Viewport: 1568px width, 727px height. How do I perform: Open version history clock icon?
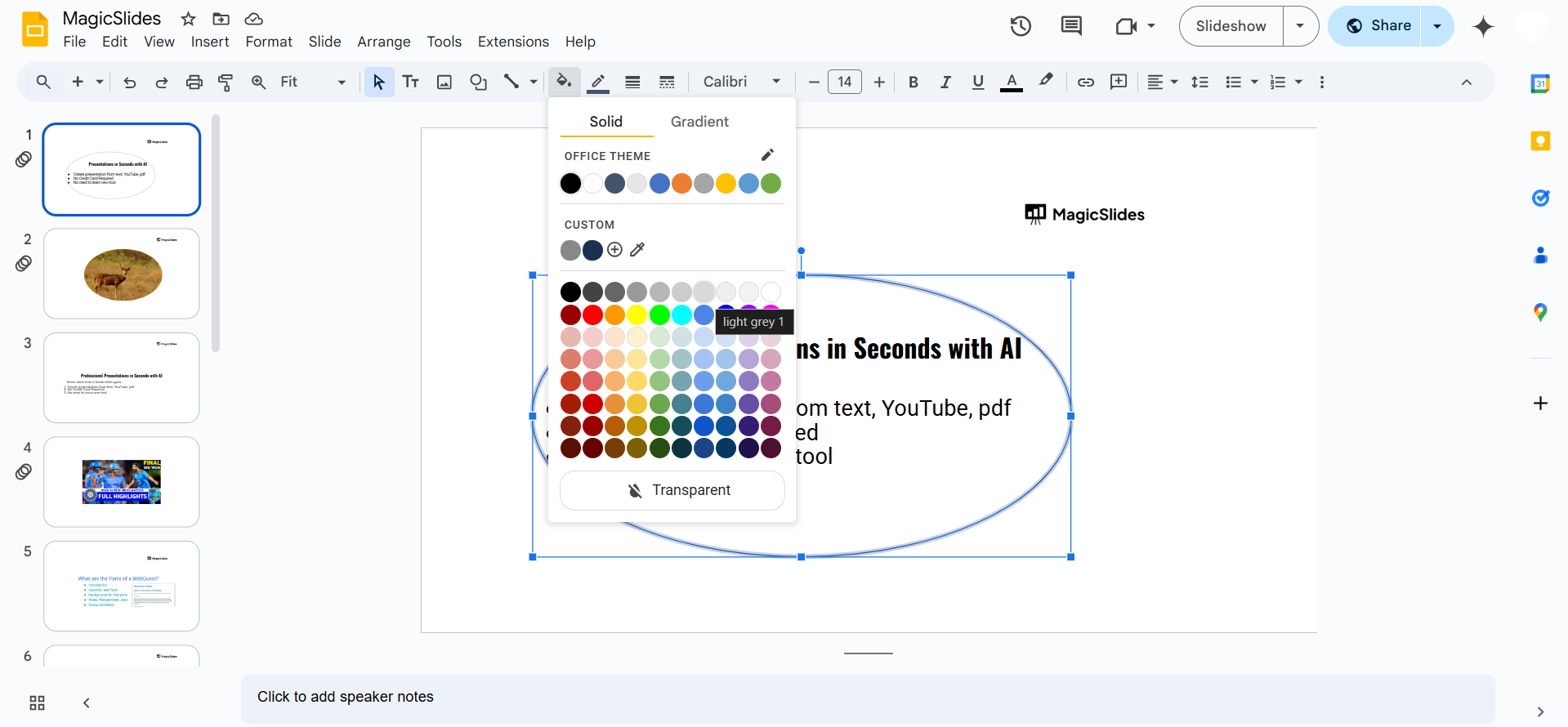point(1020,26)
